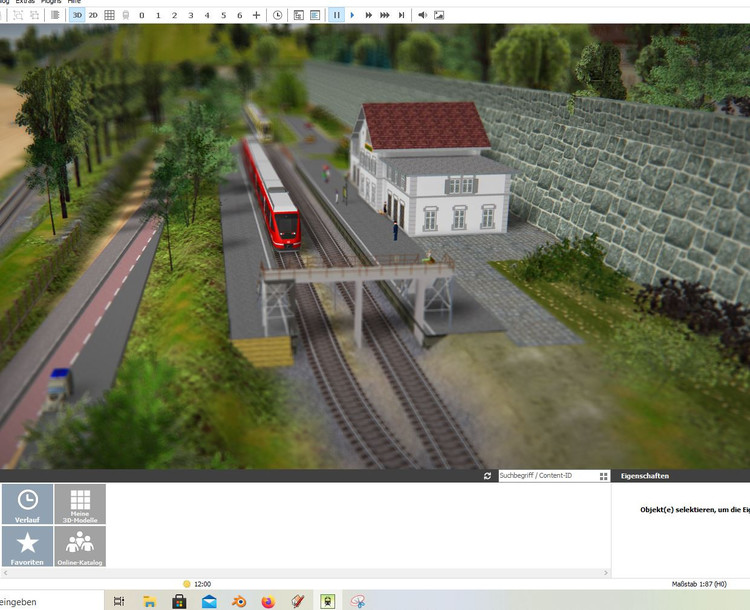
Task: Select camera position 0
Action: tap(142, 15)
